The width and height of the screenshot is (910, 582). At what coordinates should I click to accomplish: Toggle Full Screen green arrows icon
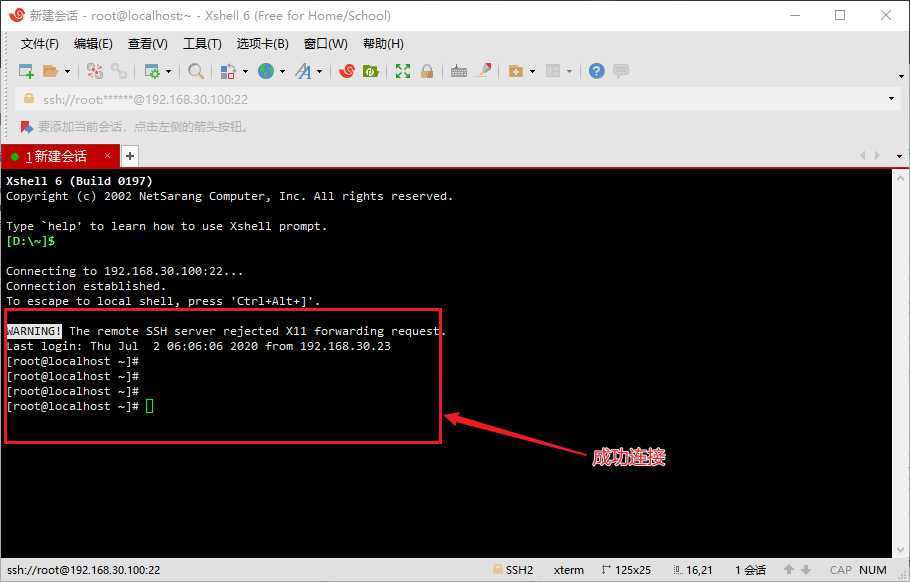403,71
